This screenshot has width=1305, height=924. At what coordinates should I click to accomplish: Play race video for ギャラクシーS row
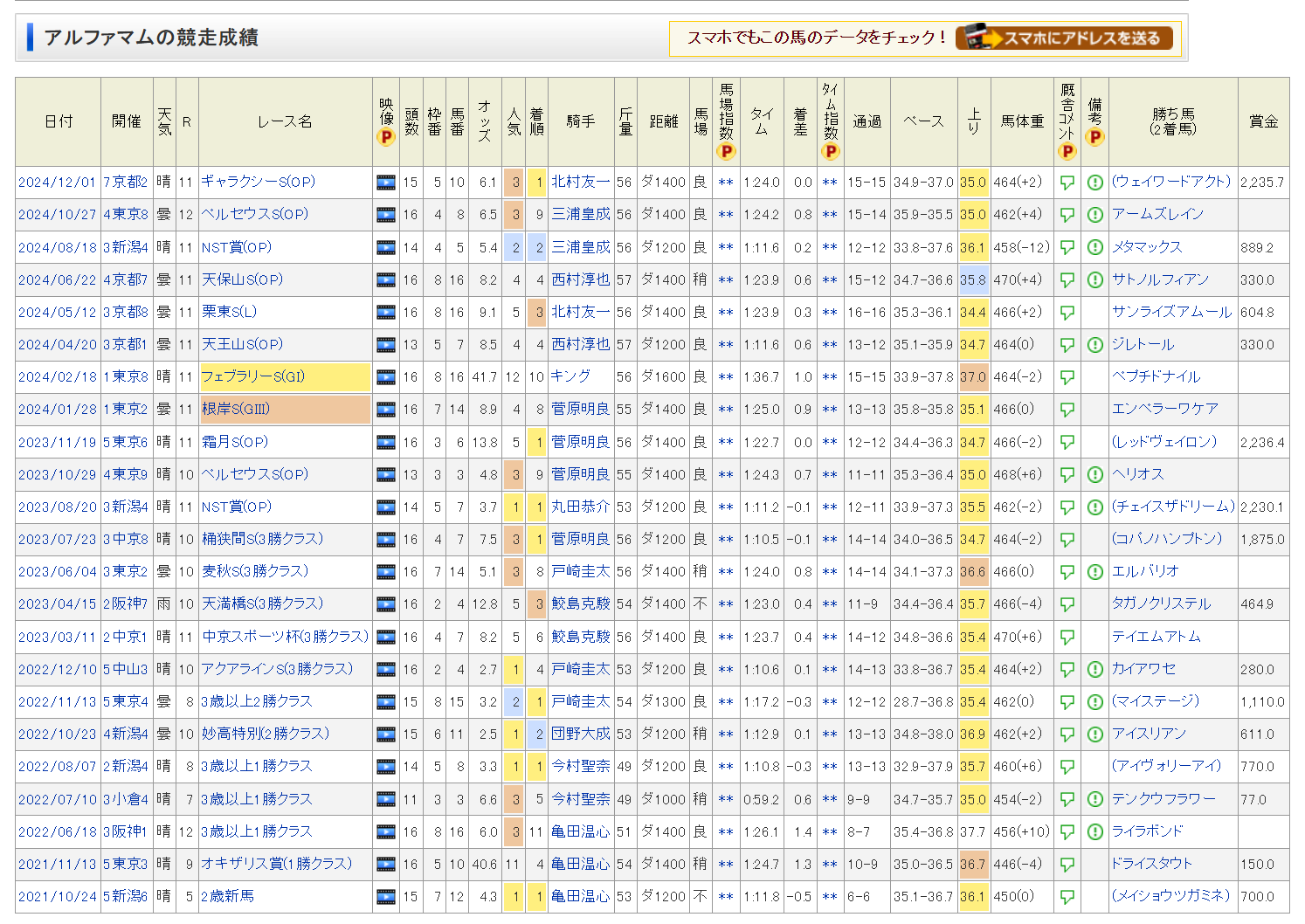pos(385,183)
